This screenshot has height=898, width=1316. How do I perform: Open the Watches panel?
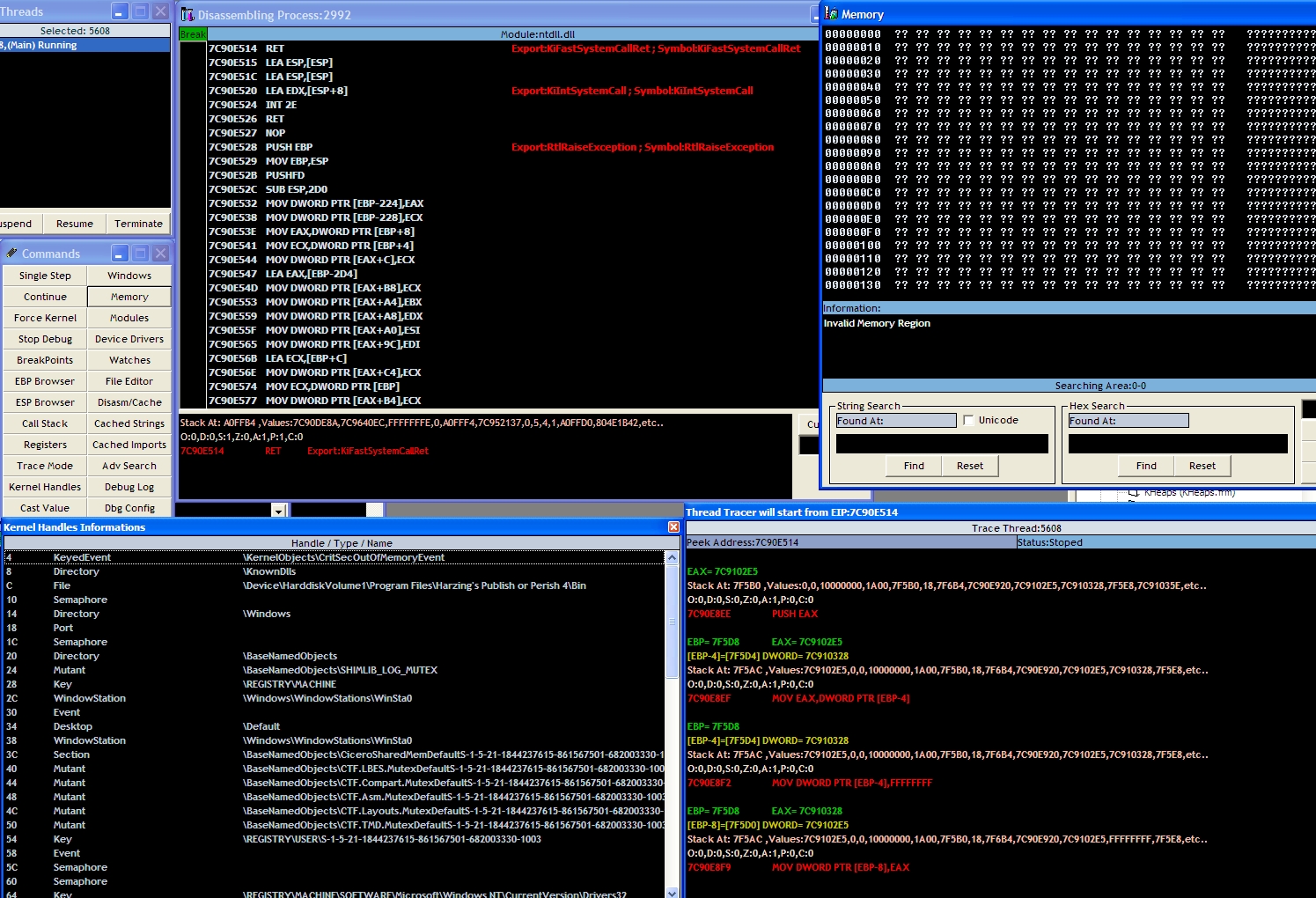click(x=129, y=360)
